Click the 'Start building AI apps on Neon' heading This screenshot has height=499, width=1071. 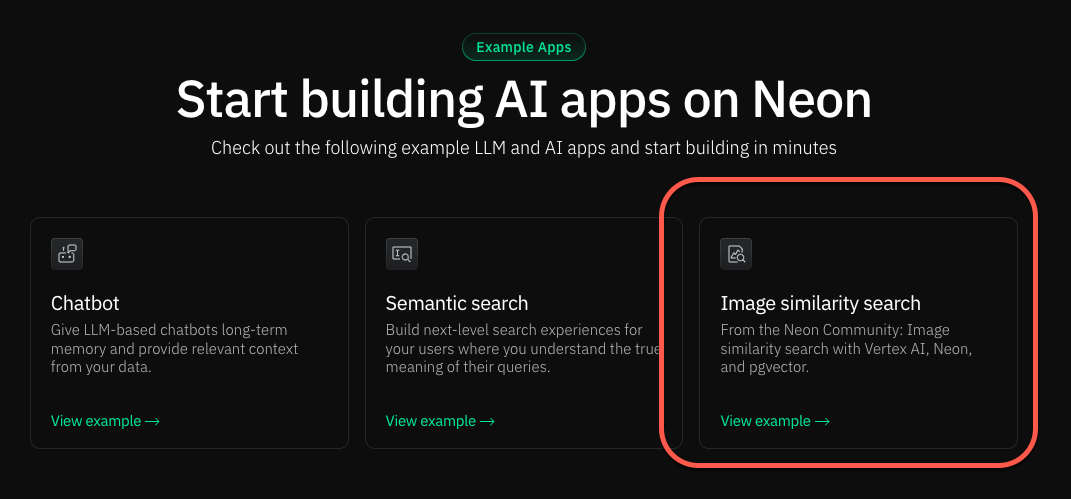(524, 100)
